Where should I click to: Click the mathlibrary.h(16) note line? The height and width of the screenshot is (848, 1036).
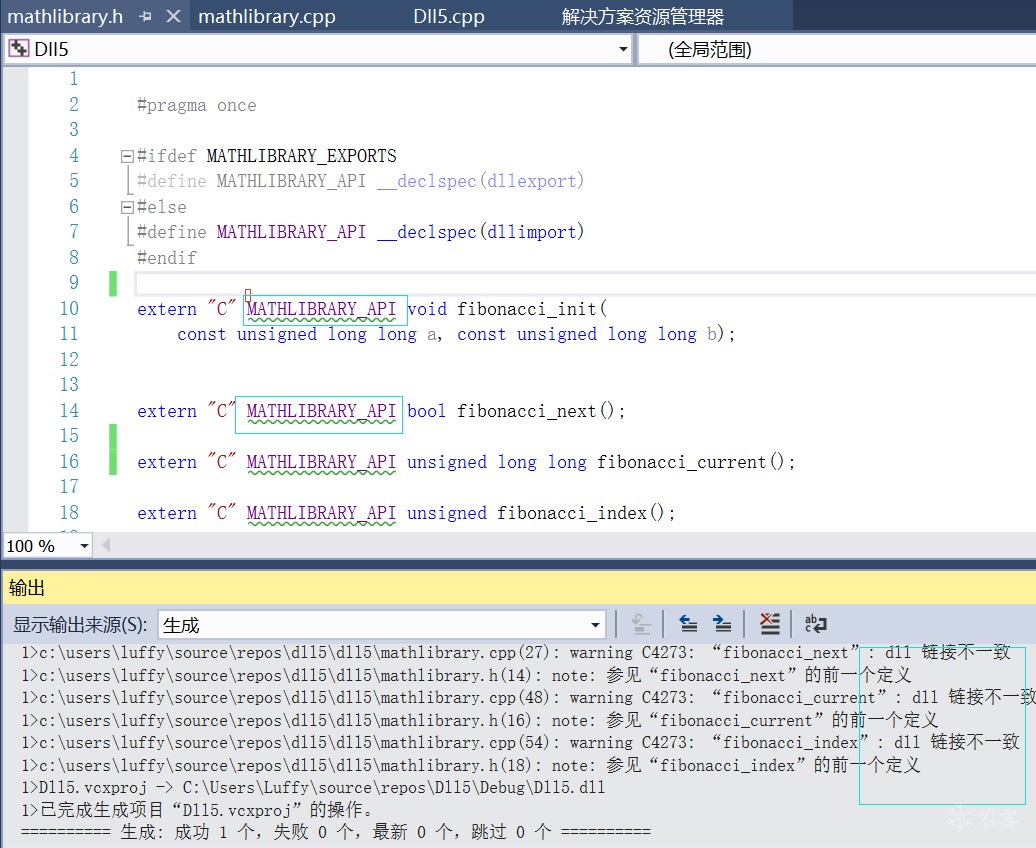(480, 720)
